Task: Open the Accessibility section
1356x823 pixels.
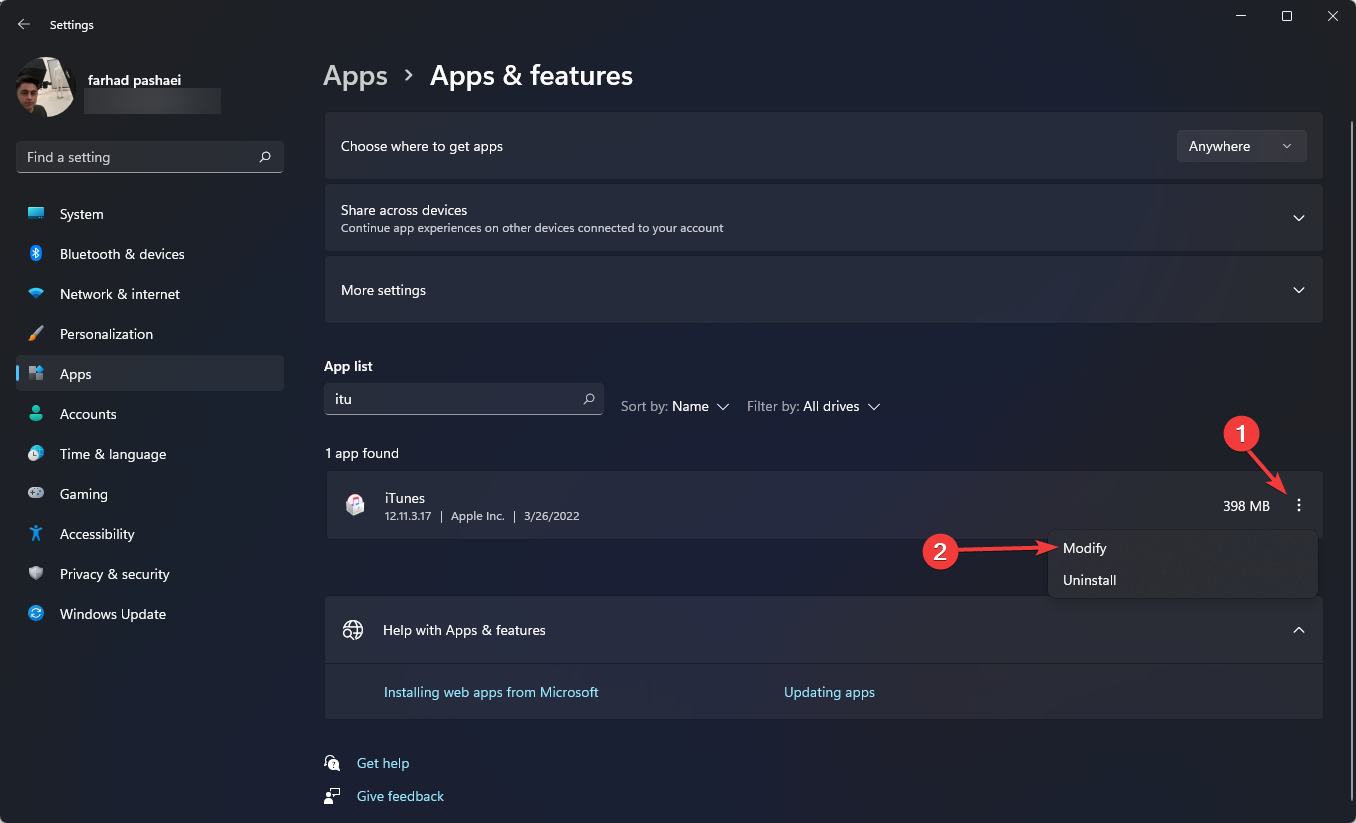Action: coord(96,534)
